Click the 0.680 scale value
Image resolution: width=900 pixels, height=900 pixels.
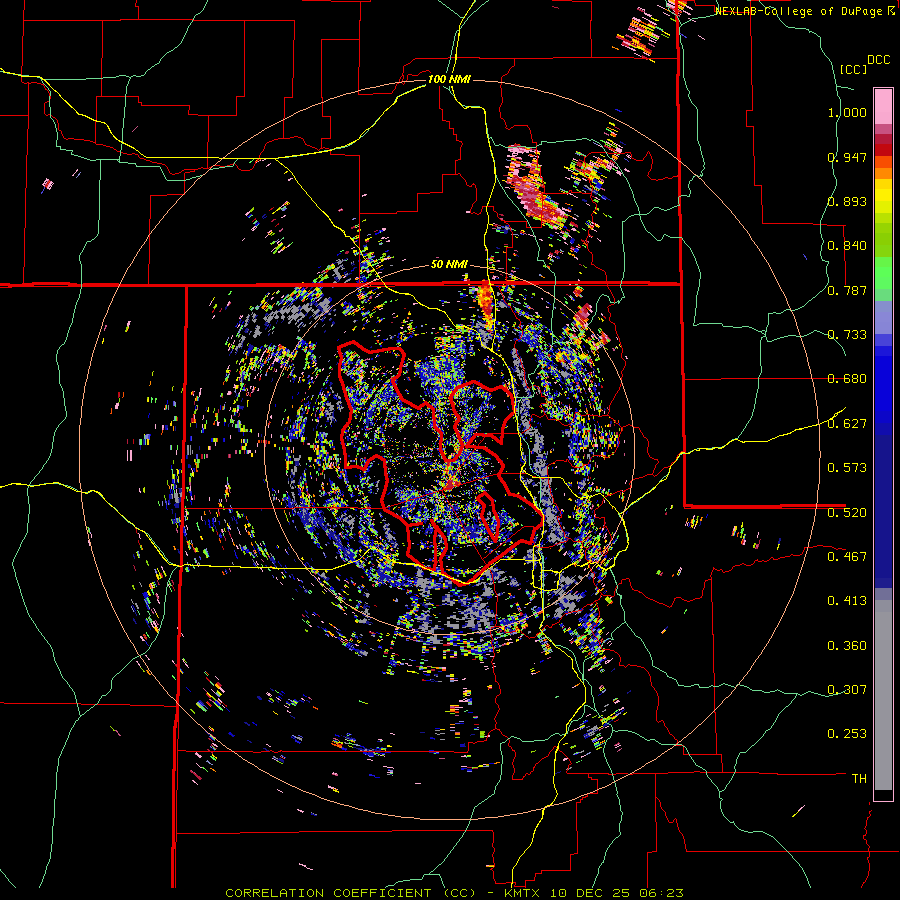click(847, 379)
